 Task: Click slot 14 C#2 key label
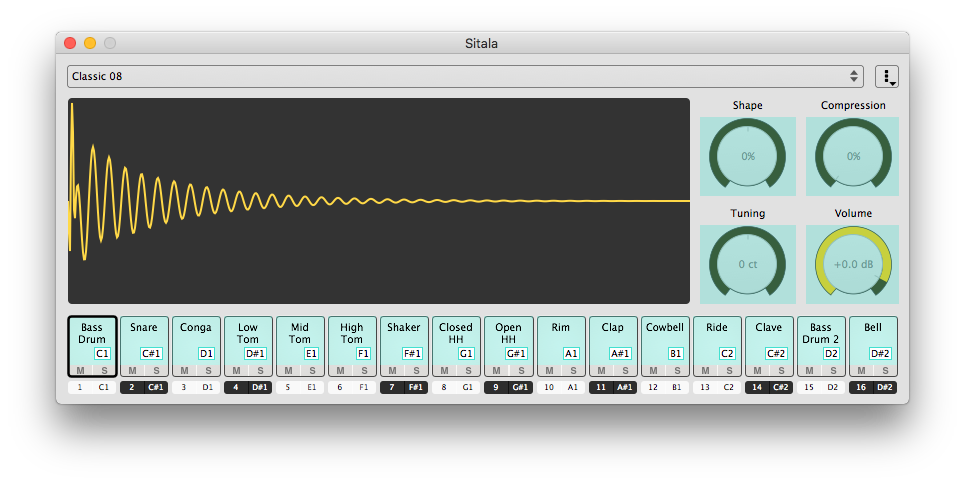pyautogui.click(x=769, y=387)
